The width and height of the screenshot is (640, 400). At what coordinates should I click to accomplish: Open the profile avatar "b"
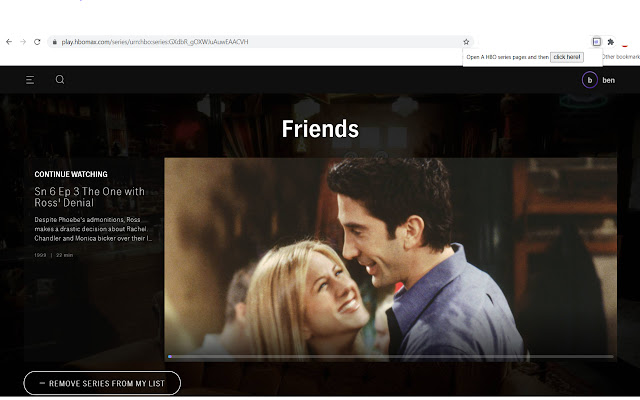pos(589,80)
